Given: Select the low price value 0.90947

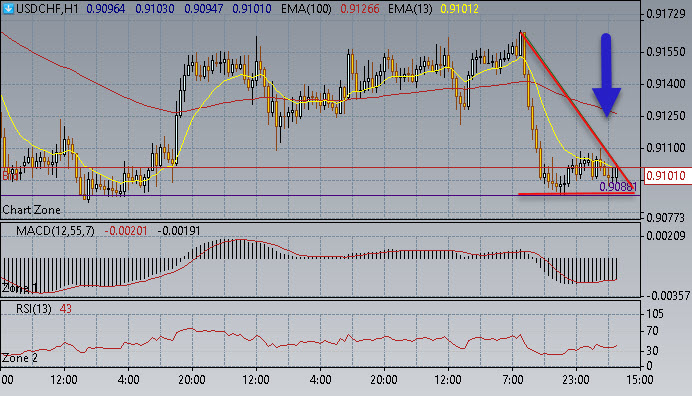Looking at the screenshot, I should tap(203, 8).
